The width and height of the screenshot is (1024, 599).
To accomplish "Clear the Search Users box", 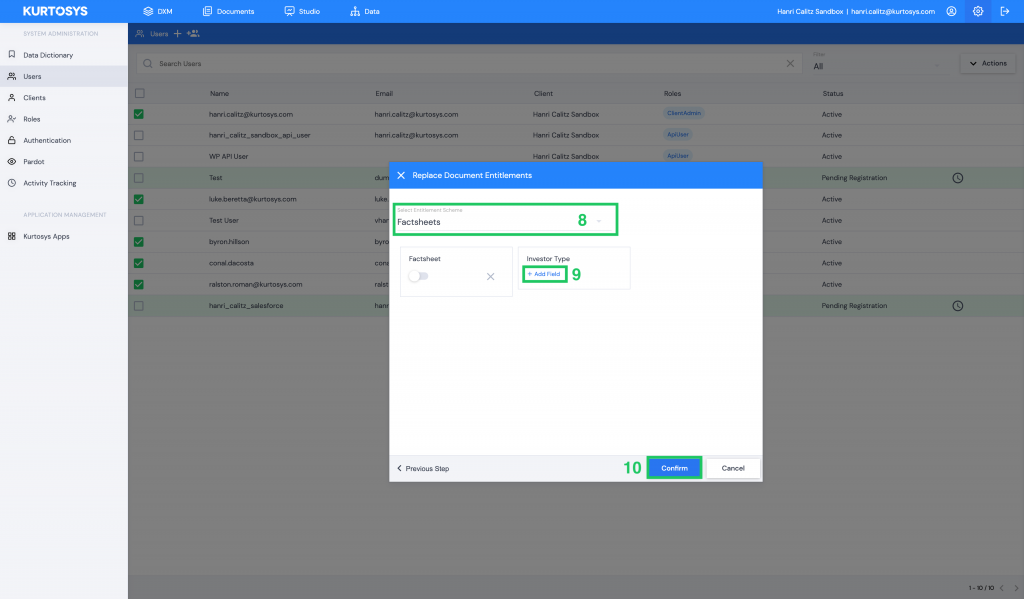I will pos(790,64).
